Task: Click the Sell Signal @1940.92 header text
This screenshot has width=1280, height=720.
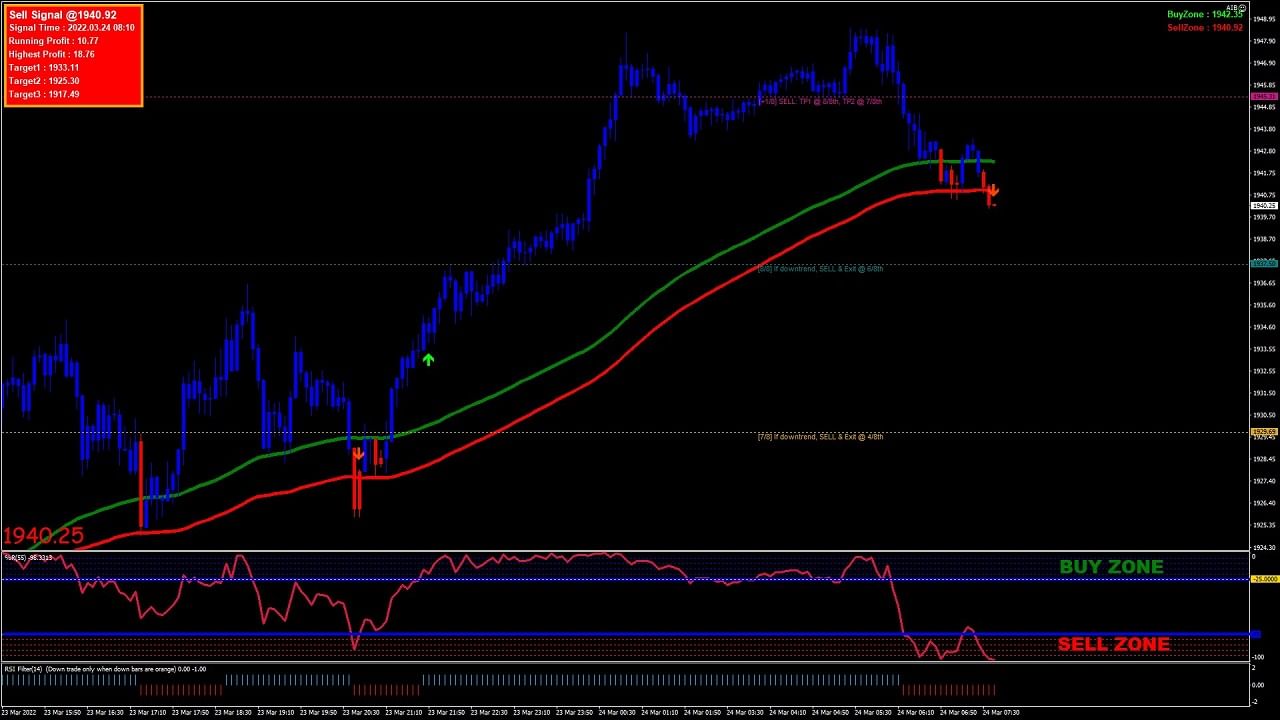Action: pos(62,15)
